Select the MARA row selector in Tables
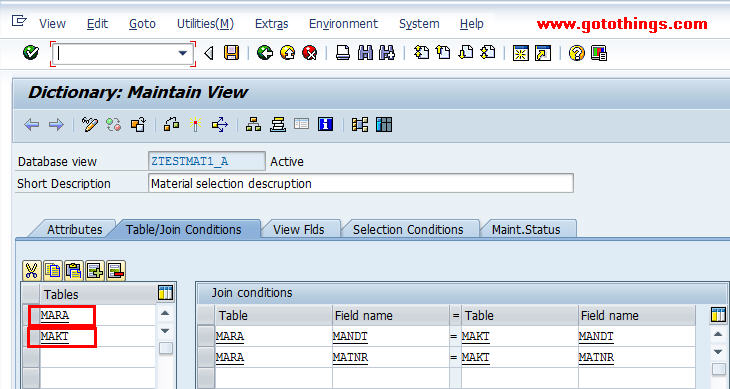 (x=31, y=315)
